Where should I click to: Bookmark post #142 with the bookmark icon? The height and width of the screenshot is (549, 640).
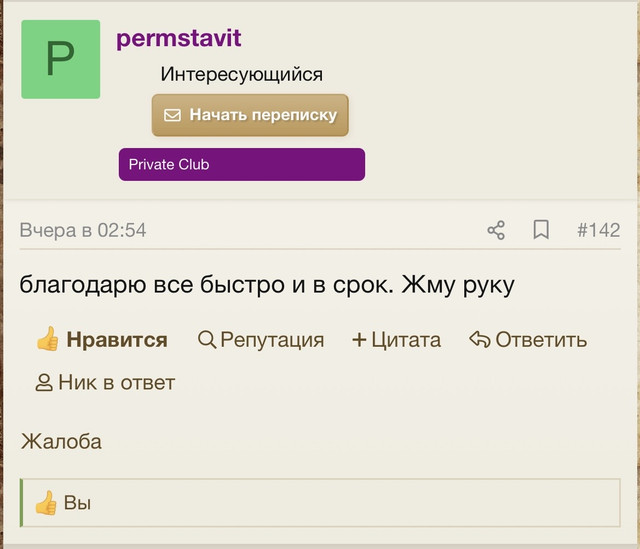[541, 230]
